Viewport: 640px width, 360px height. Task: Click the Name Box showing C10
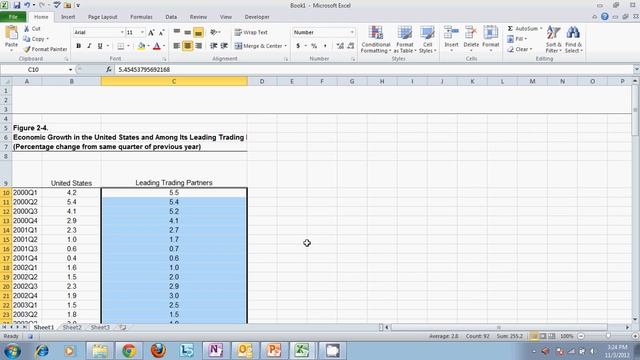point(33,70)
